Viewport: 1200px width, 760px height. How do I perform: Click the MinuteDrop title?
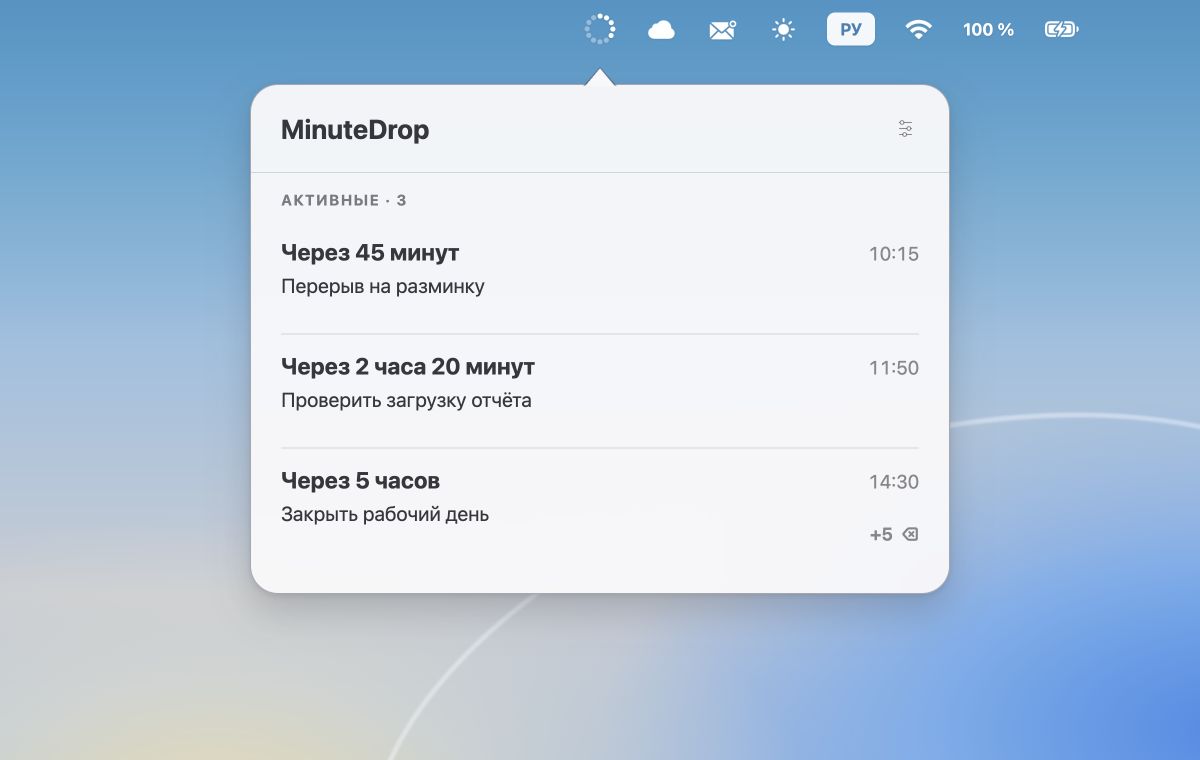coord(355,130)
